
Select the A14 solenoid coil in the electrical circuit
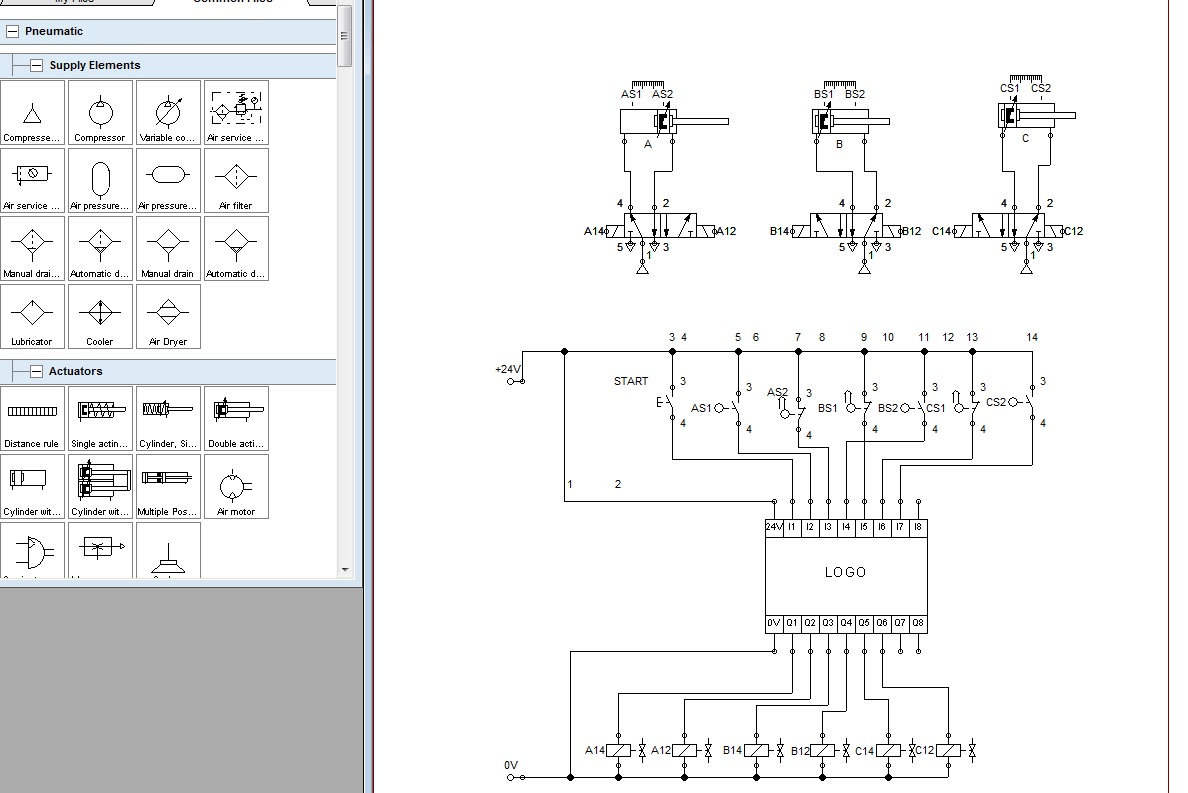(619, 751)
